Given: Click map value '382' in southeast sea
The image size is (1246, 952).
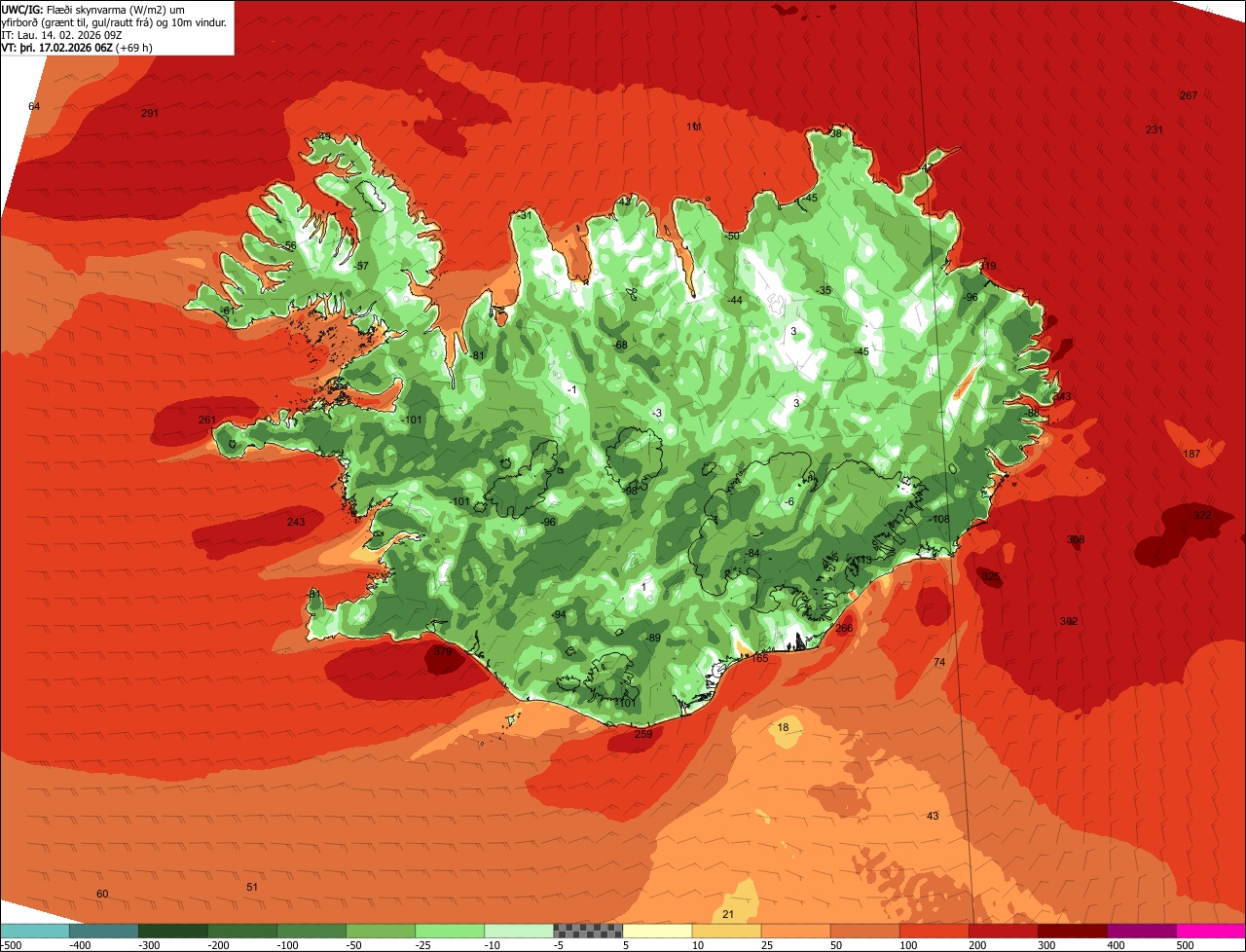Looking at the screenshot, I should click(x=1068, y=621).
